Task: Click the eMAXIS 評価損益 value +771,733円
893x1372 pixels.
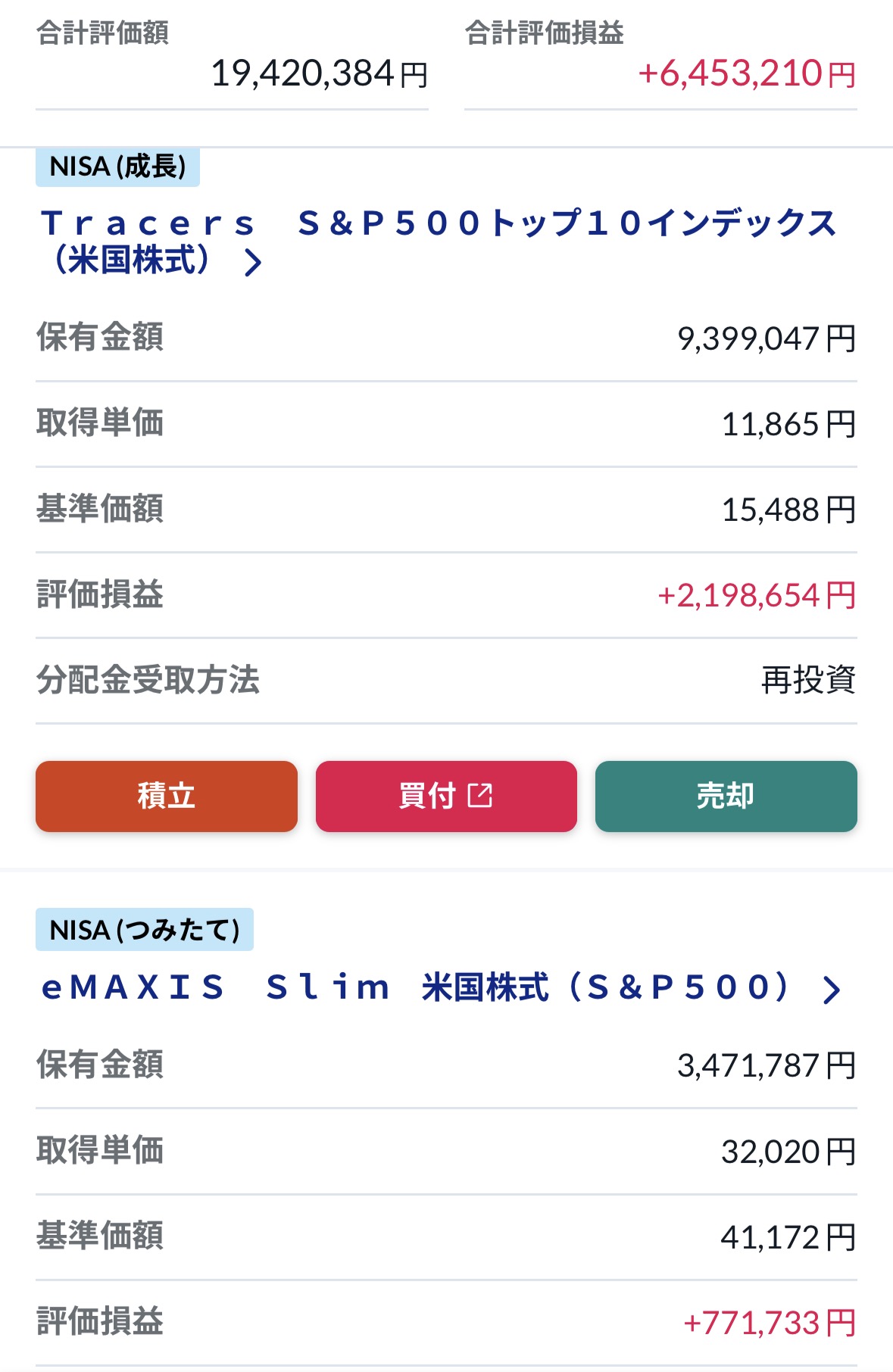Action: (769, 1323)
